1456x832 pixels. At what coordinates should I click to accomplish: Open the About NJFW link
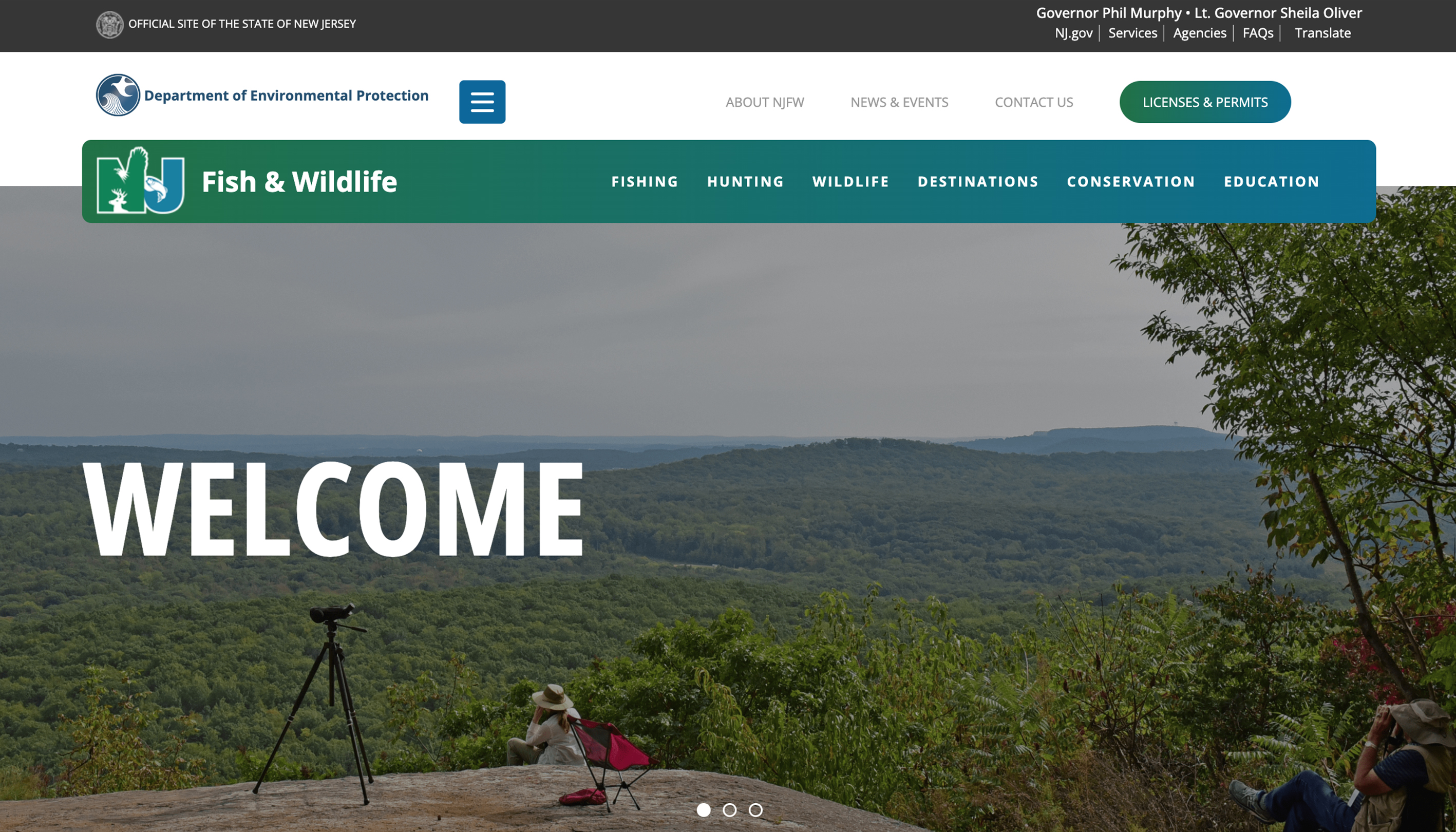click(x=765, y=102)
